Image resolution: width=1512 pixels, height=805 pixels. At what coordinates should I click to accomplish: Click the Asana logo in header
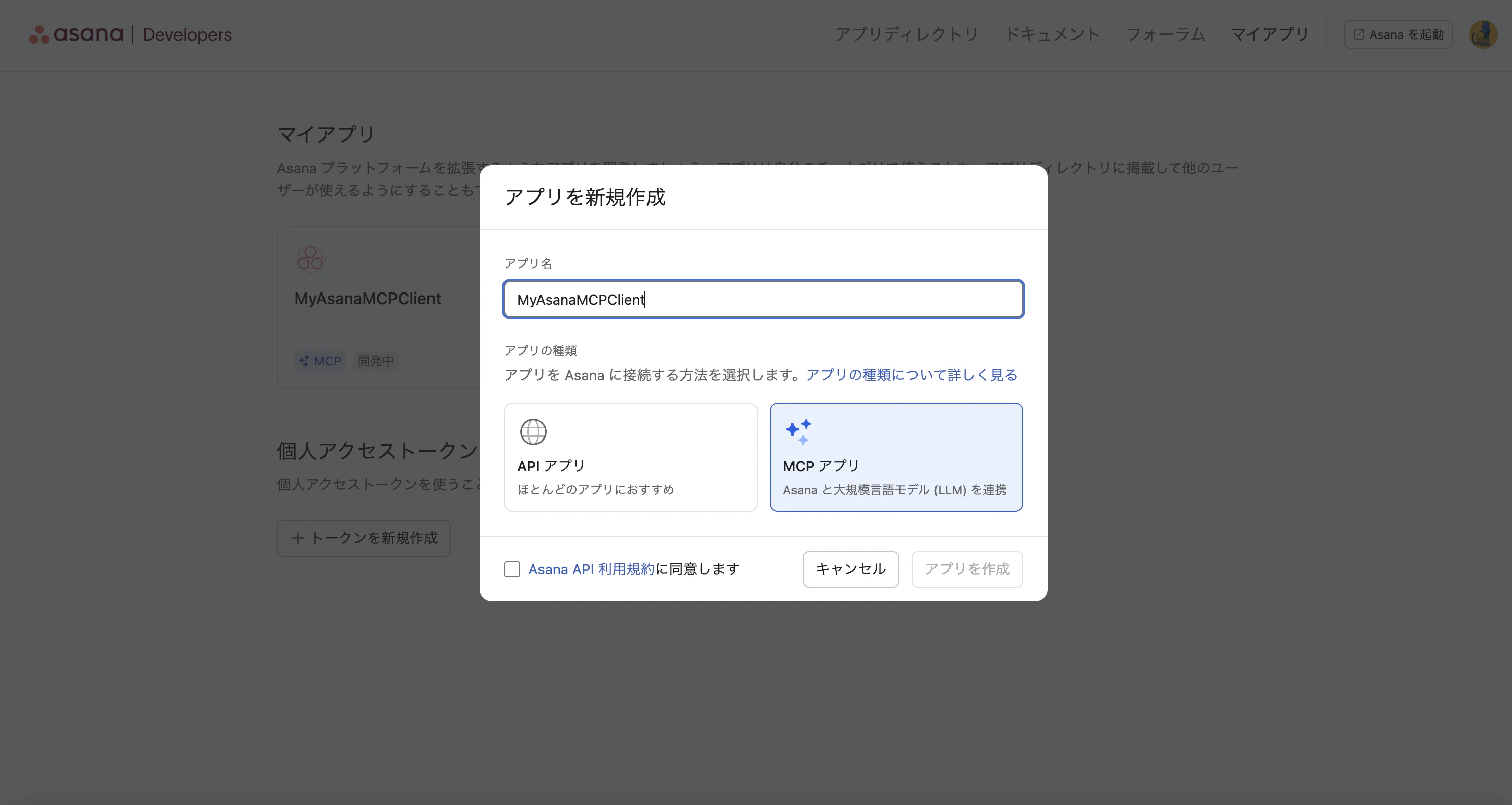[x=76, y=34]
